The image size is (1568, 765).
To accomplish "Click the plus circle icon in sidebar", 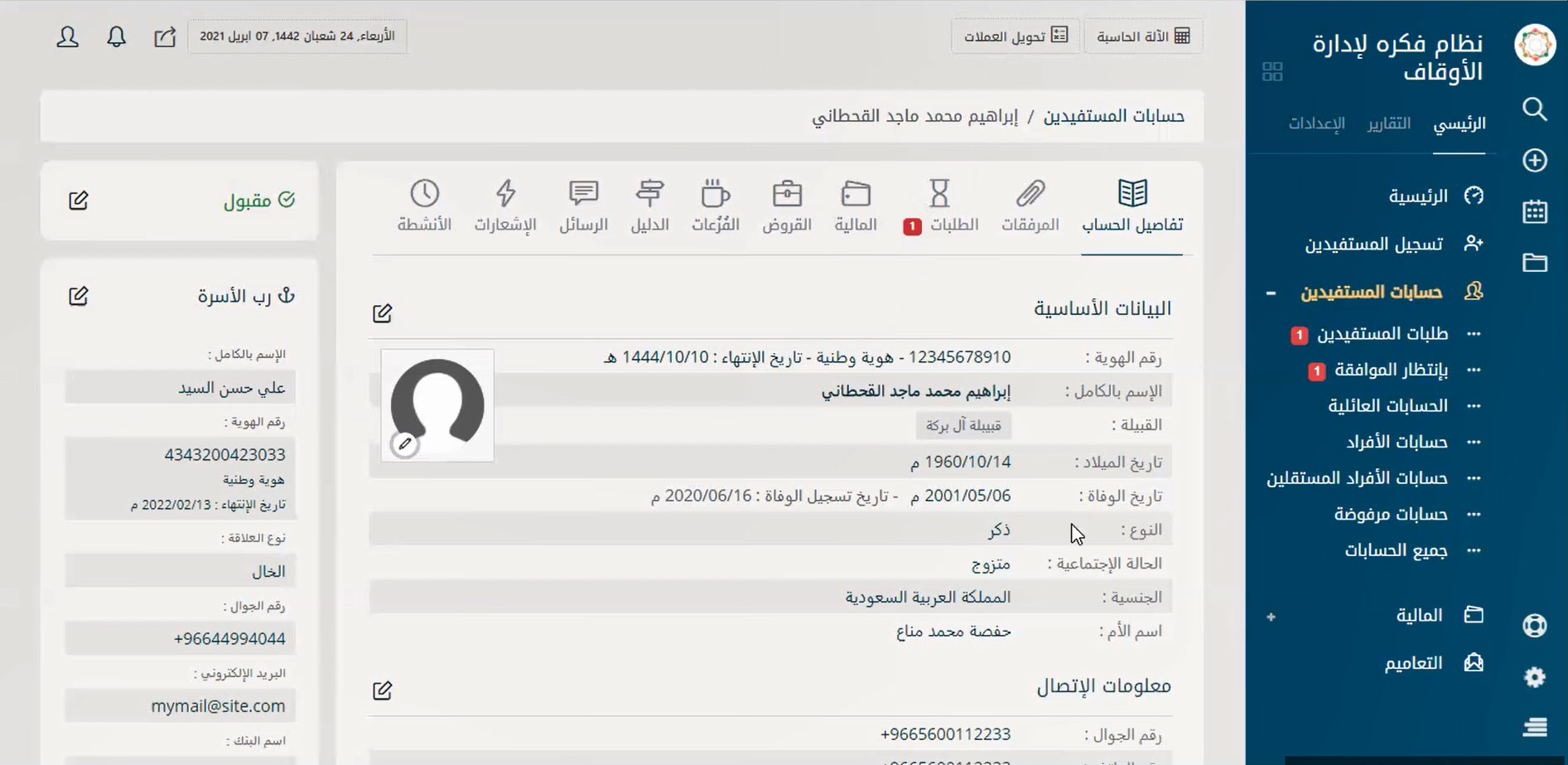I will pos(1534,160).
